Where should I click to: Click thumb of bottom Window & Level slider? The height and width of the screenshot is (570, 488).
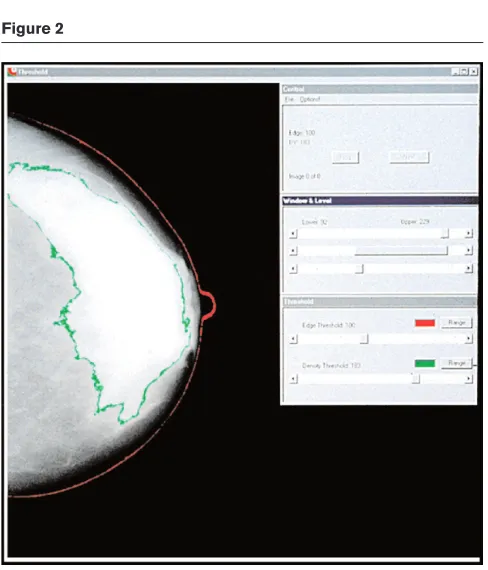coord(359,269)
